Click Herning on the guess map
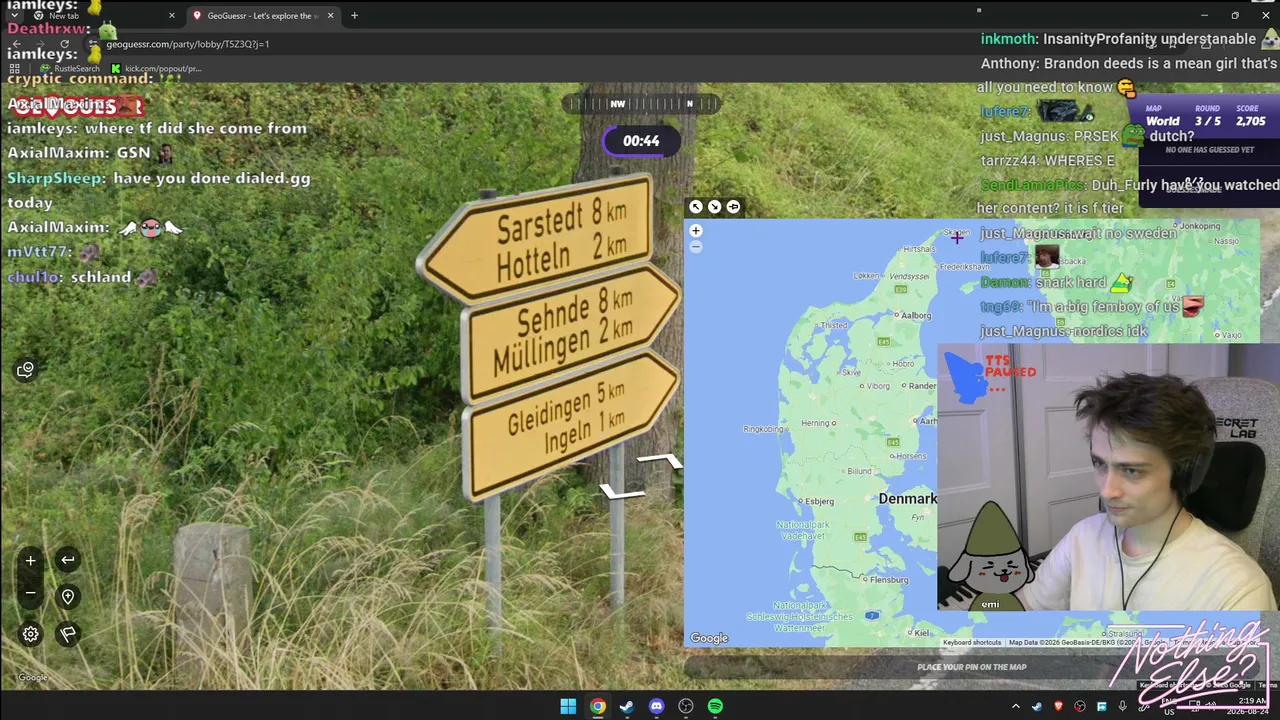Screen dimensions: 1280x720 coord(816,423)
